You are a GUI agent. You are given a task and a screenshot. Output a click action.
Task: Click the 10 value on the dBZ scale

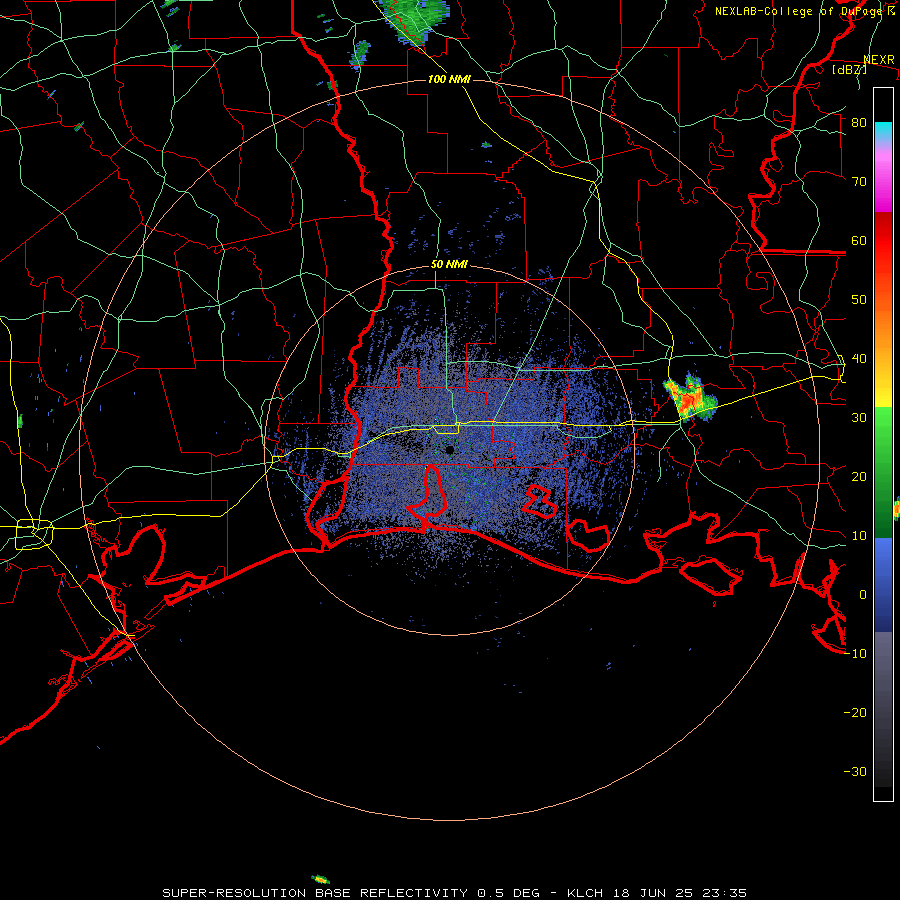click(x=859, y=536)
